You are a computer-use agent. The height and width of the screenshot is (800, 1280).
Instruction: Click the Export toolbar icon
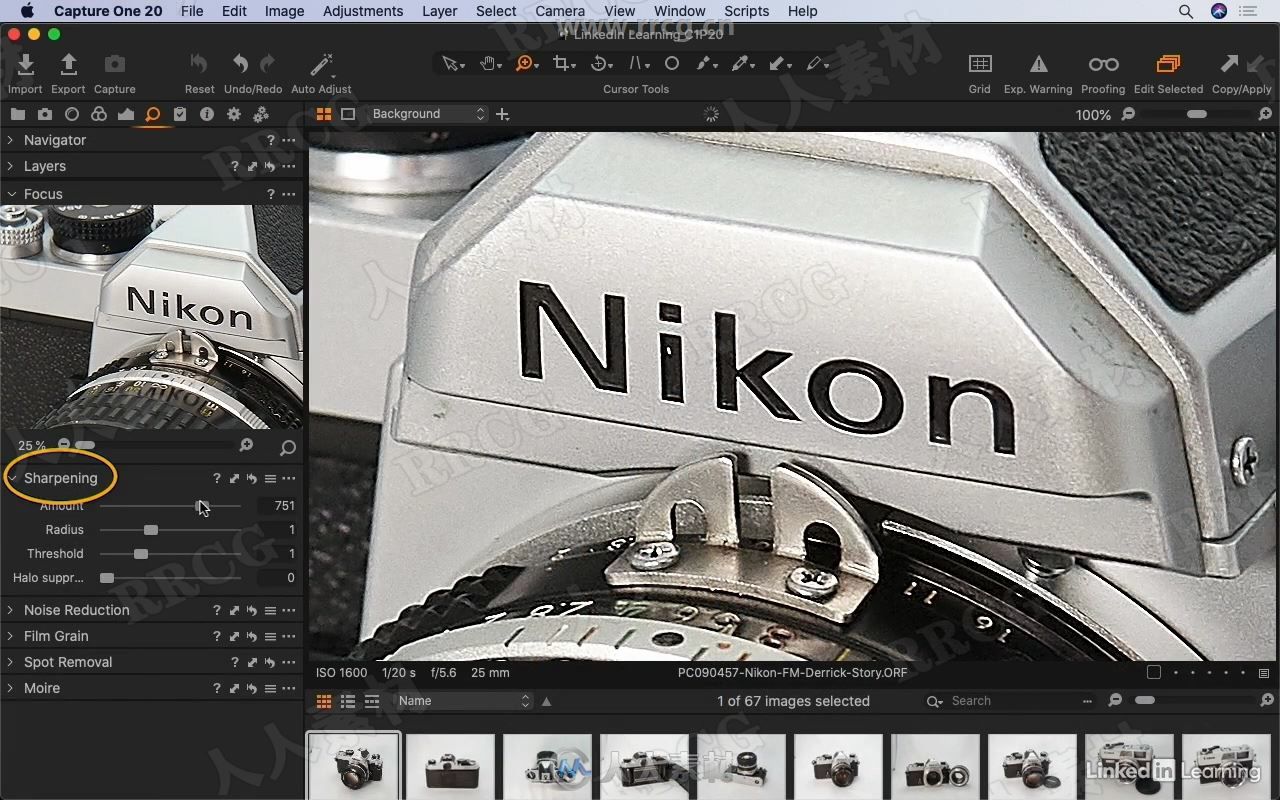(68, 65)
